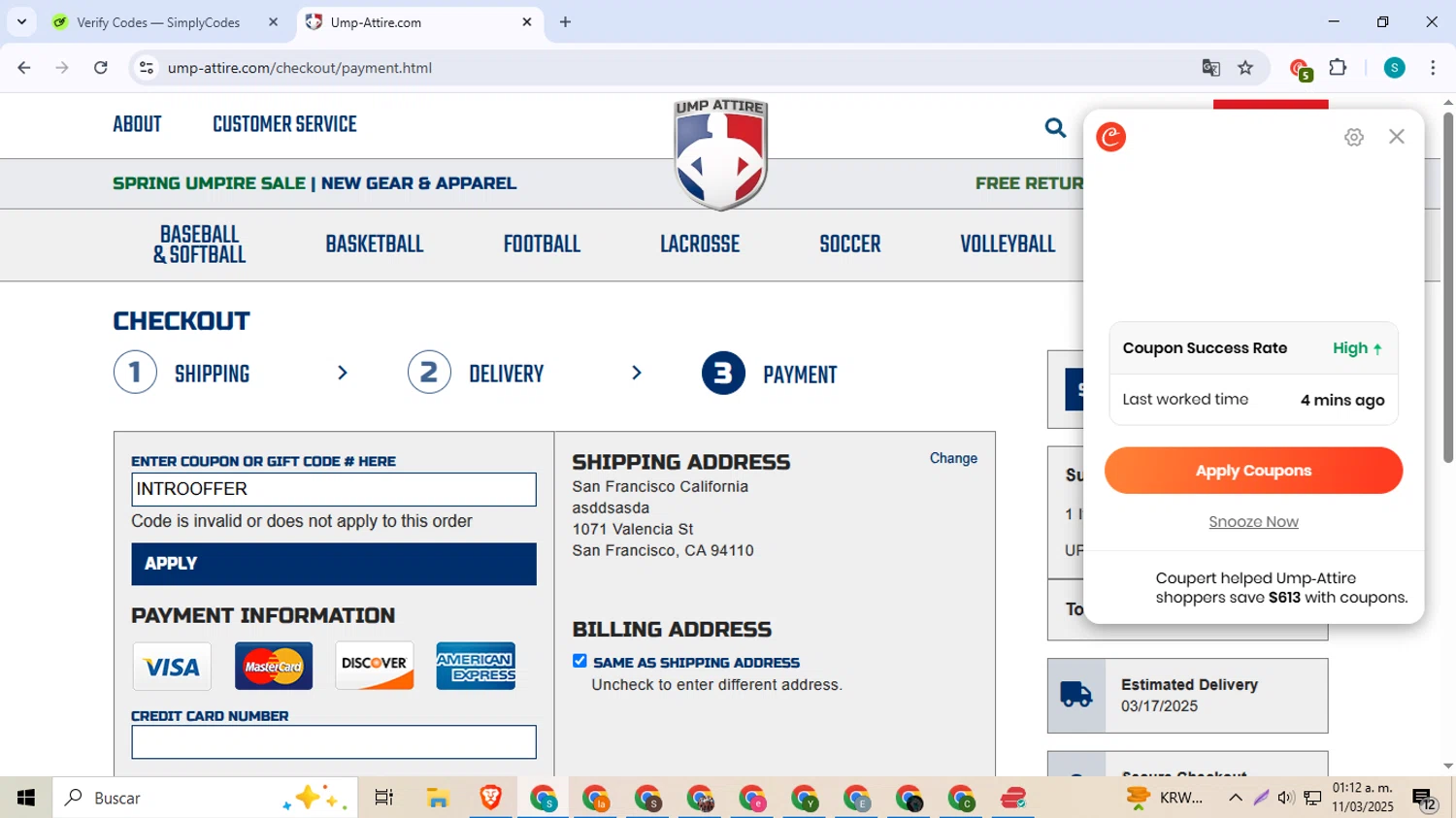
Task: Click the site search magnifier icon
Action: pos(1055,127)
